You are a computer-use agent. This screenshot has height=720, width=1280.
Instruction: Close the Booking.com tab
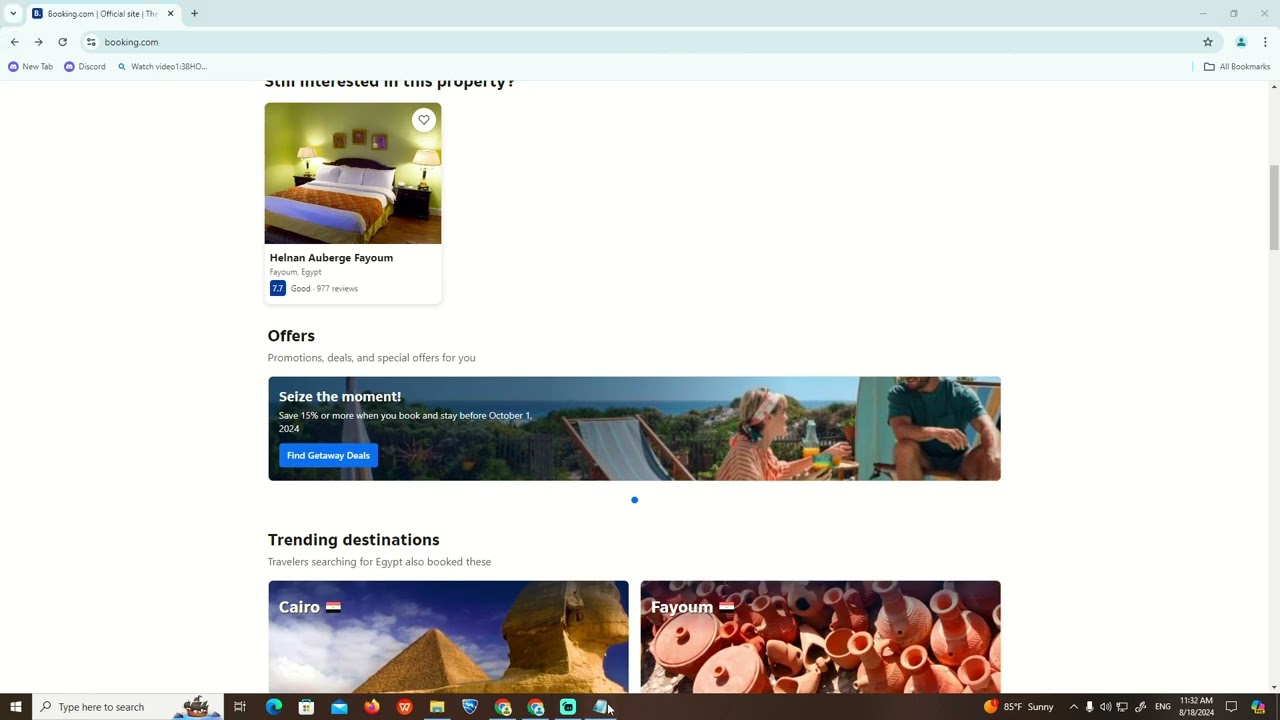[x=170, y=14]
